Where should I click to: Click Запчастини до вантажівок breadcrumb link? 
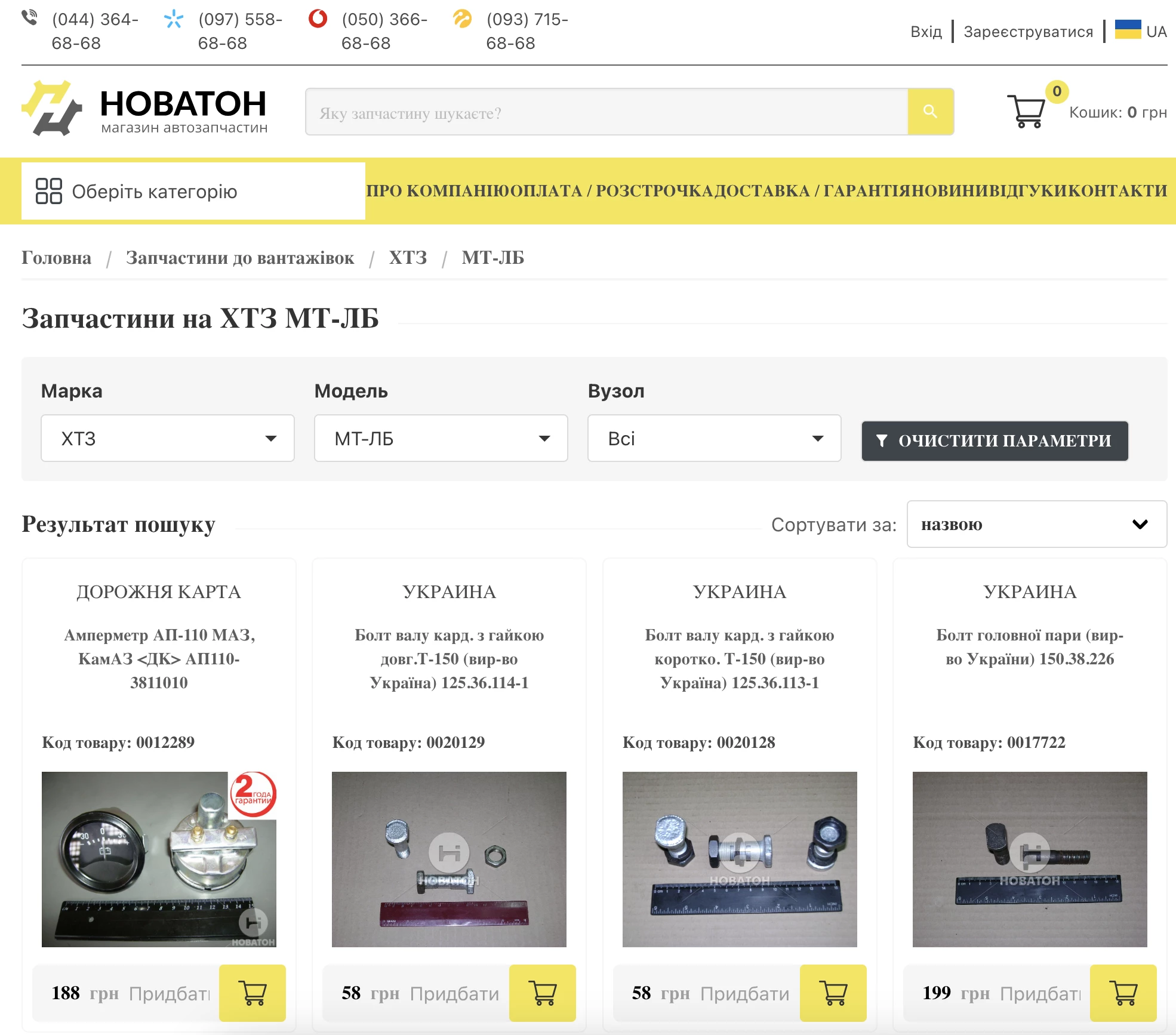(x=239, y=258)
